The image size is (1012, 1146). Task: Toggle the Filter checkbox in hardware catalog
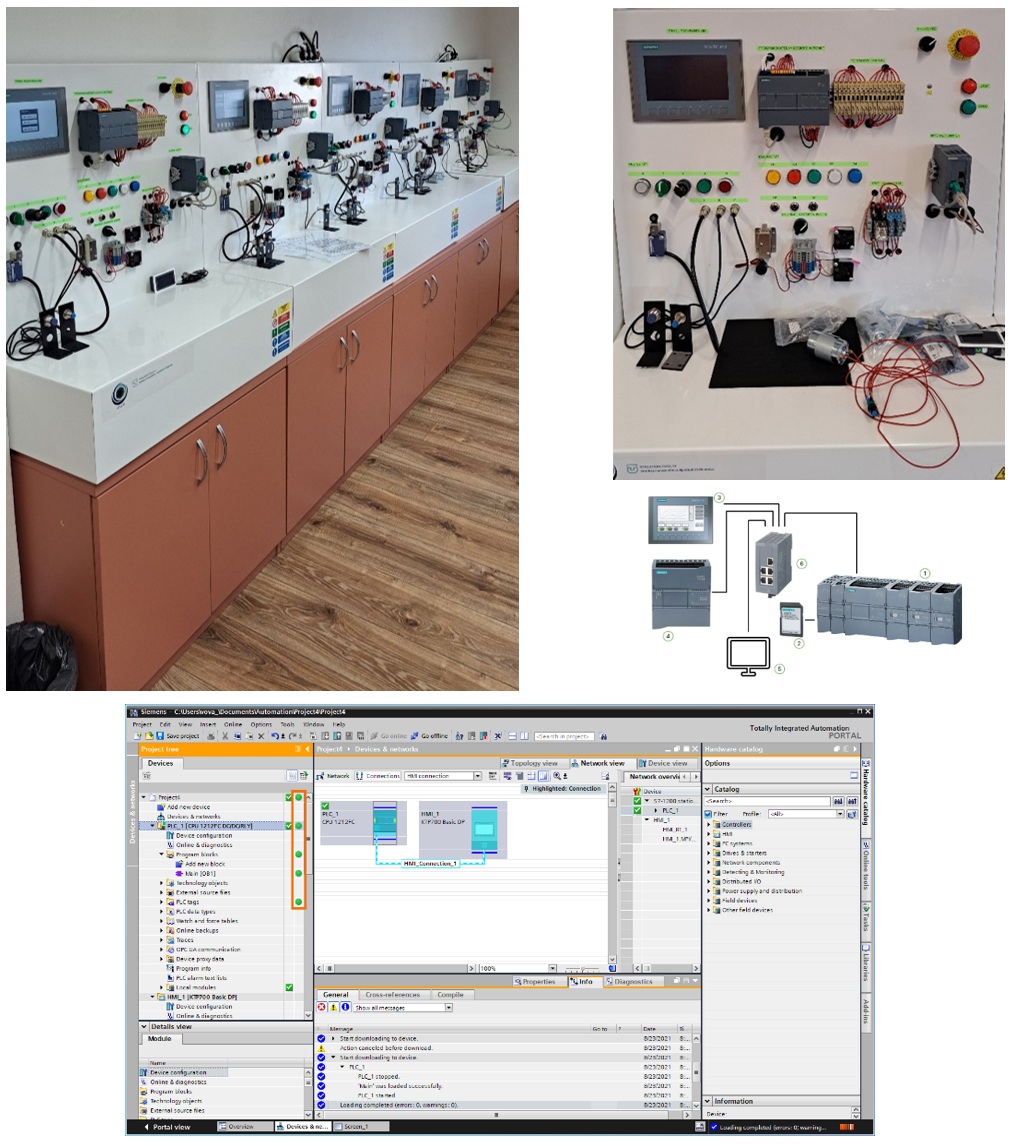tap(709, 814)
